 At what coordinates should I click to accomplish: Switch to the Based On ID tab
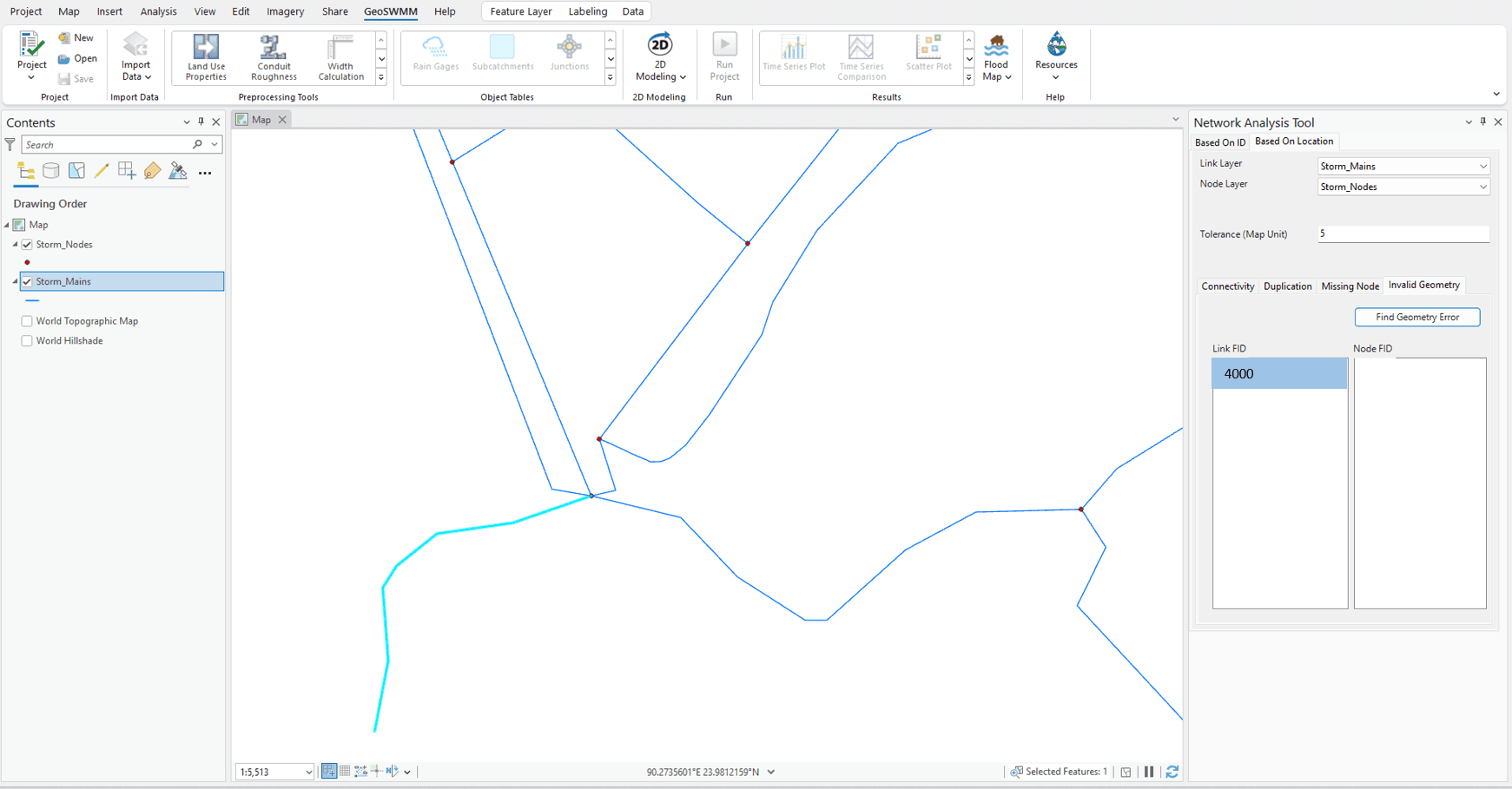[1219, 141]
